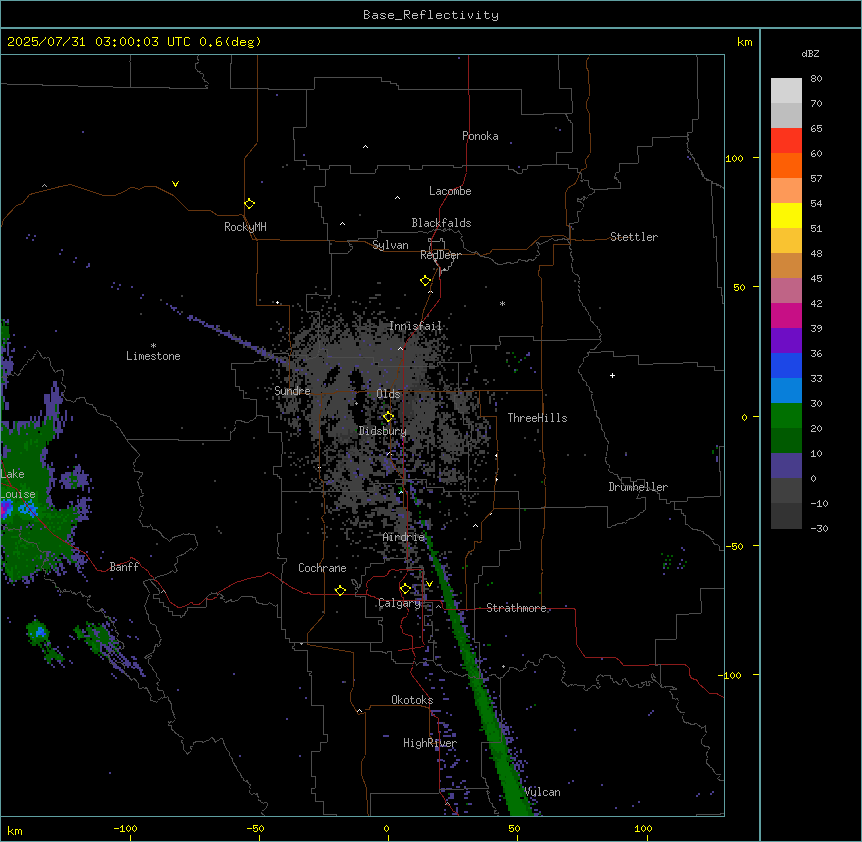Select the Innisfail map label
The width and height of the screenshot is (862, 842).
[x=415, y=326]
